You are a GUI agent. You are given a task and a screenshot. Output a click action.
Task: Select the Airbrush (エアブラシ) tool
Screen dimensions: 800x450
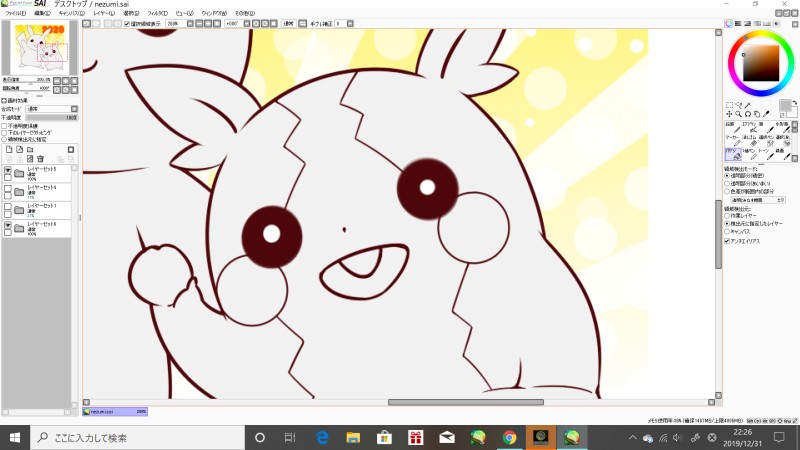pos(749,128)
